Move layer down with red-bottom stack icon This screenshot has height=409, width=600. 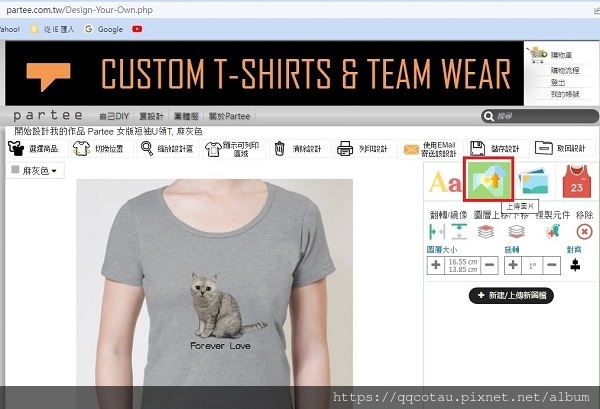click(x=516, y=231)
